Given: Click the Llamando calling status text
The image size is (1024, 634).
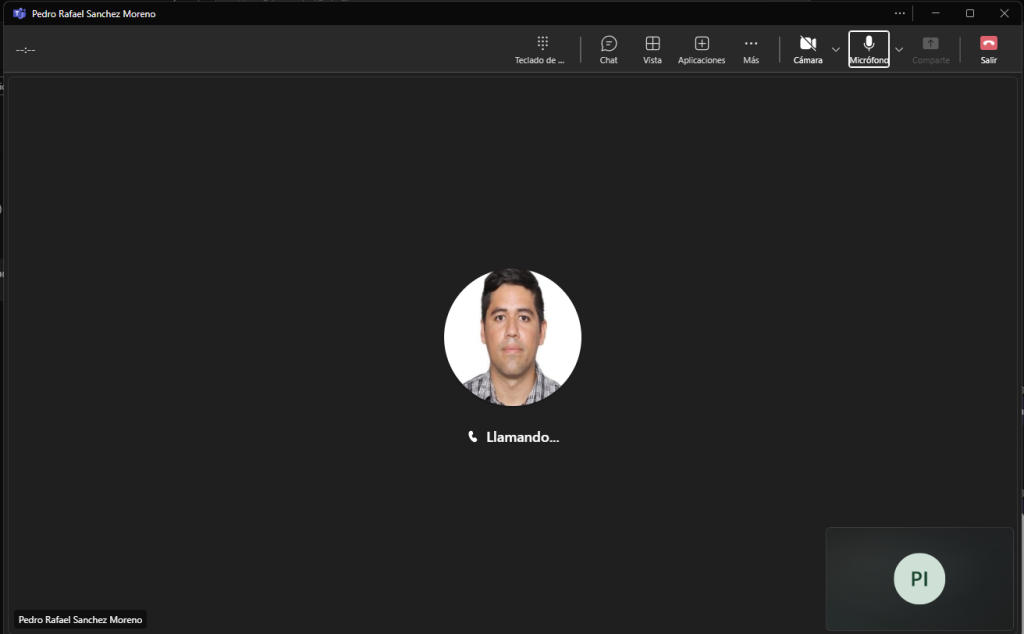Looking at the screenshot, I should tap(521, 437).
